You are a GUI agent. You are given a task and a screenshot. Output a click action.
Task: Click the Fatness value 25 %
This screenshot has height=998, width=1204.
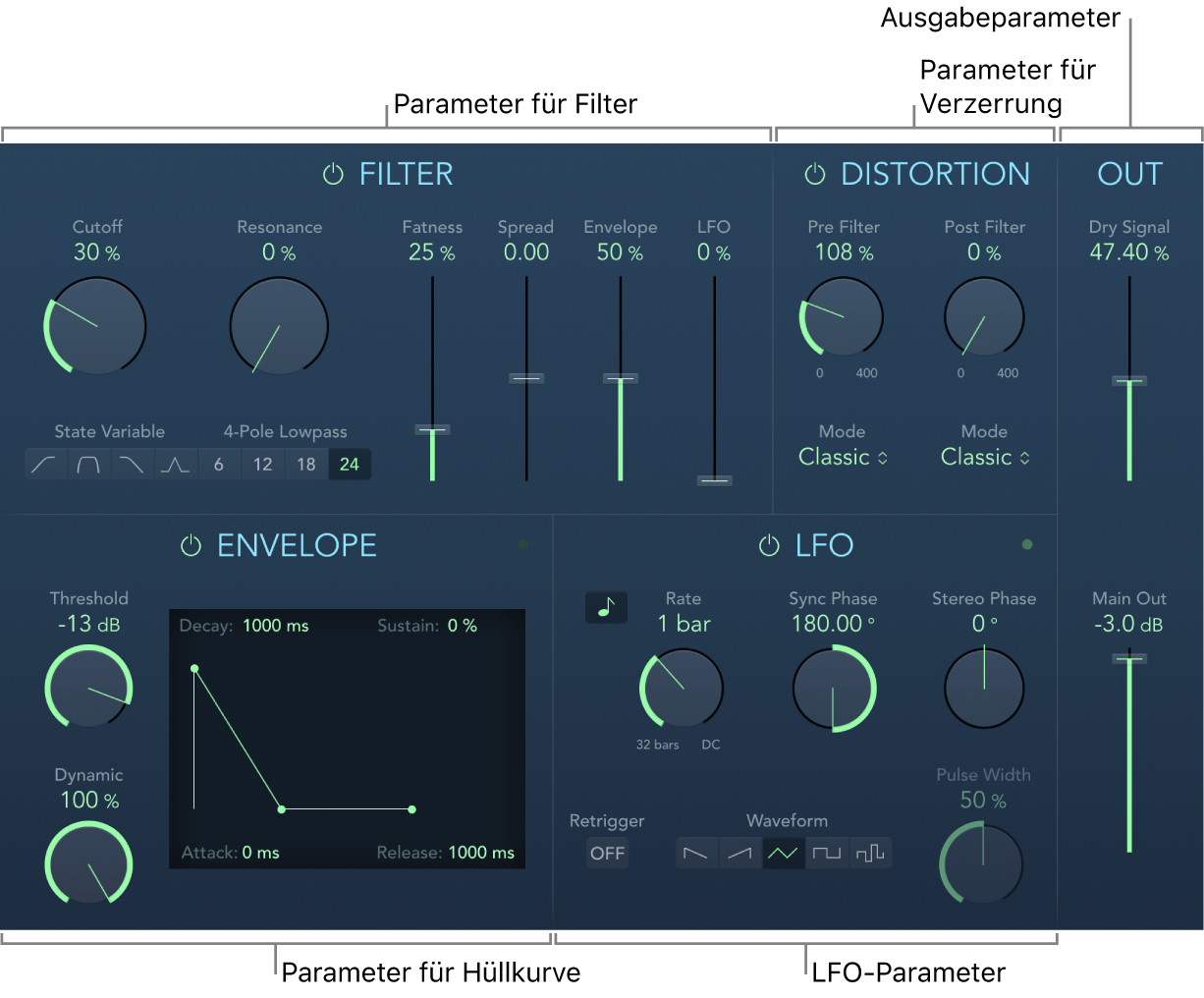click(432, 252)
